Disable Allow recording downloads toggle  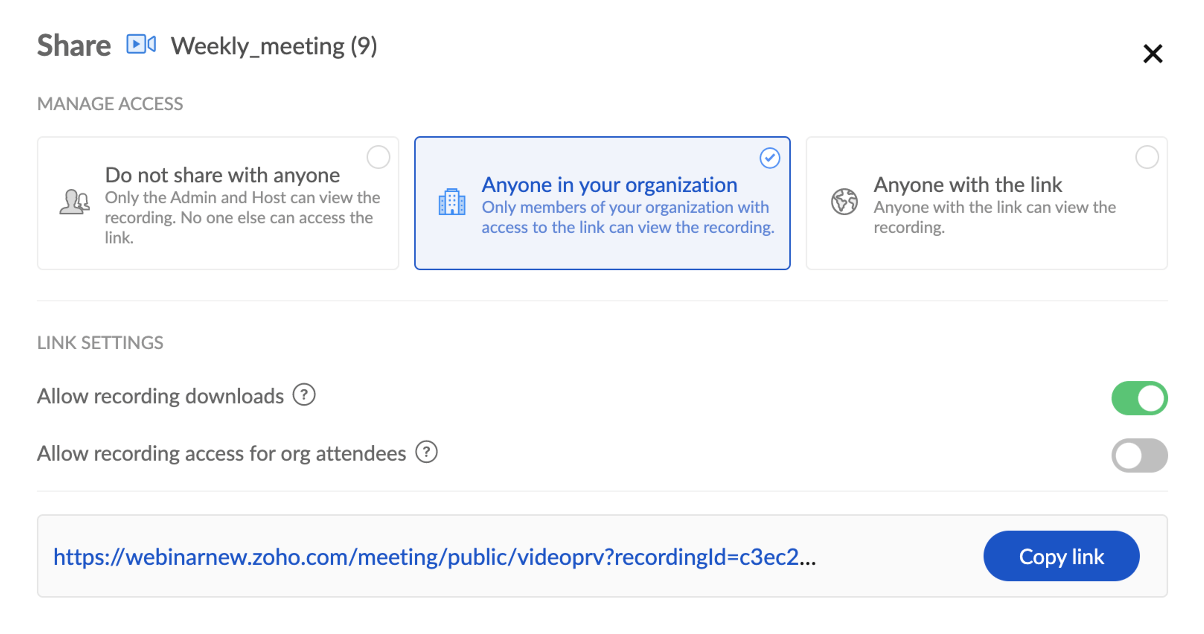(x=1139, y=398)
